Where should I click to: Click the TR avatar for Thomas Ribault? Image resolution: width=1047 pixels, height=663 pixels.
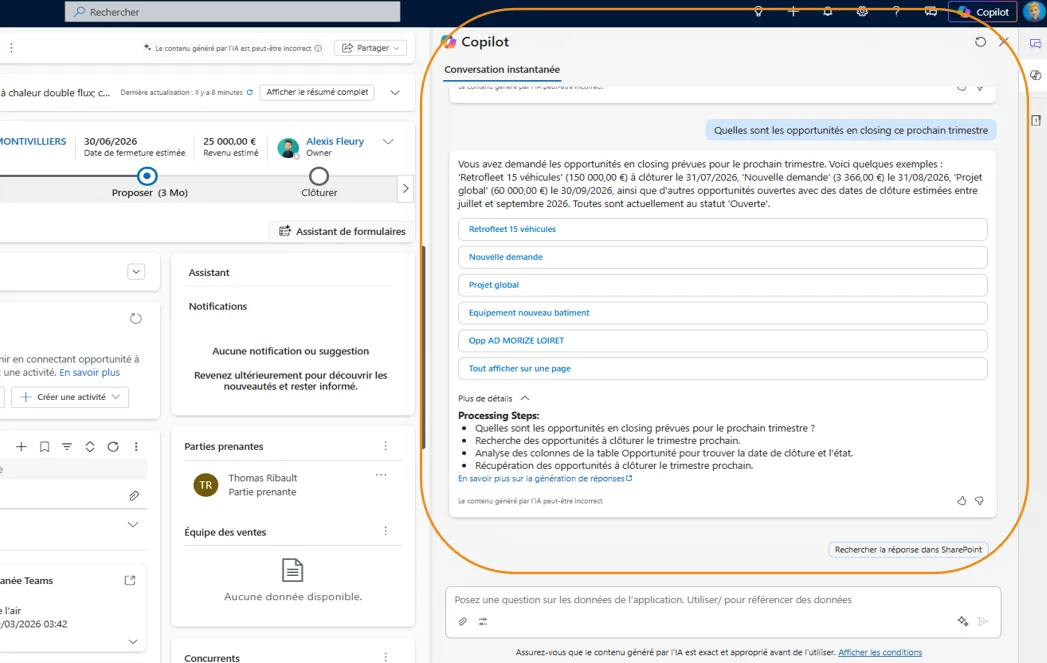tap(206, 485)
